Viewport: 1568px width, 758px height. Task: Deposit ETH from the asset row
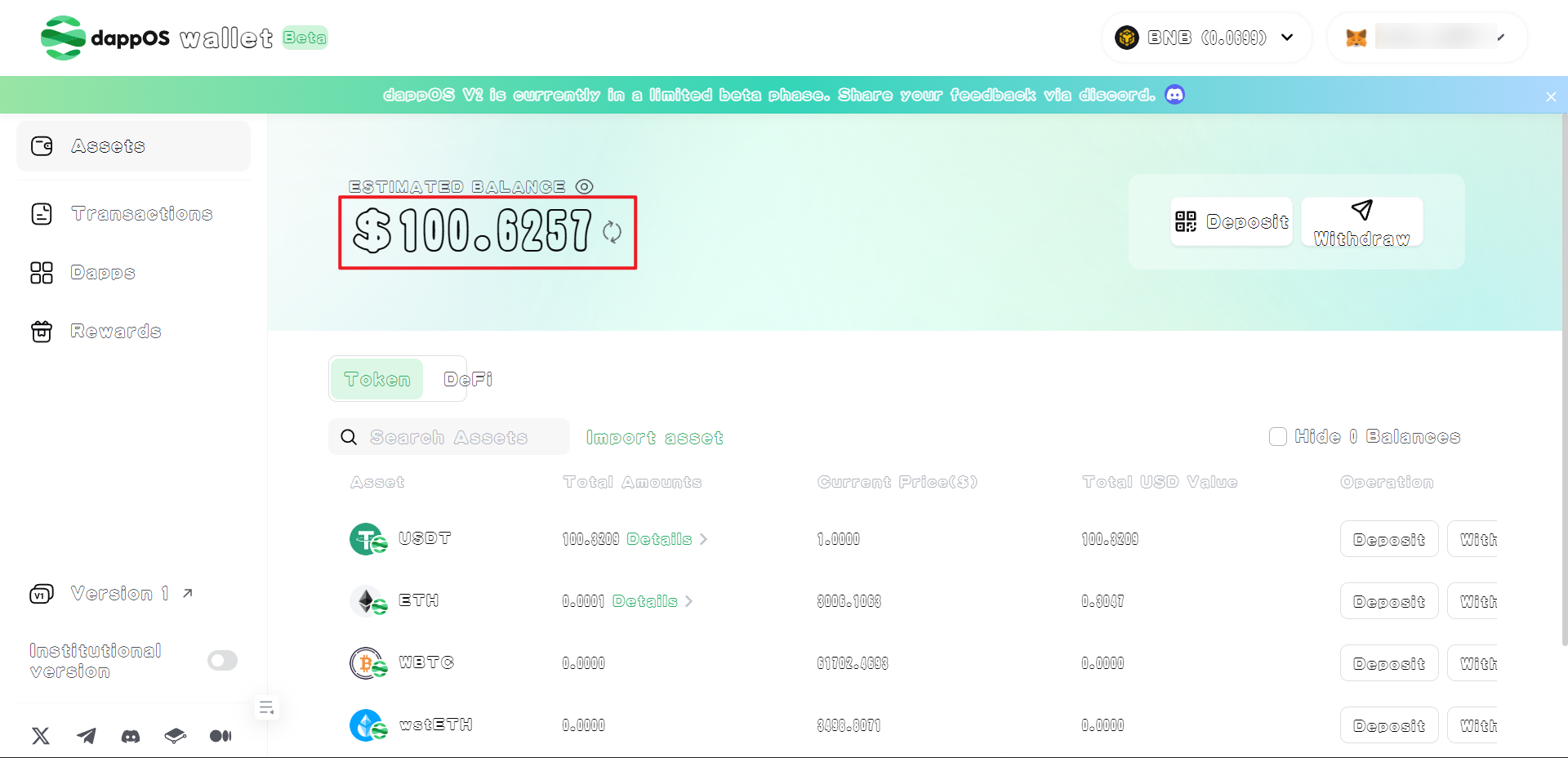[1389, 601]
